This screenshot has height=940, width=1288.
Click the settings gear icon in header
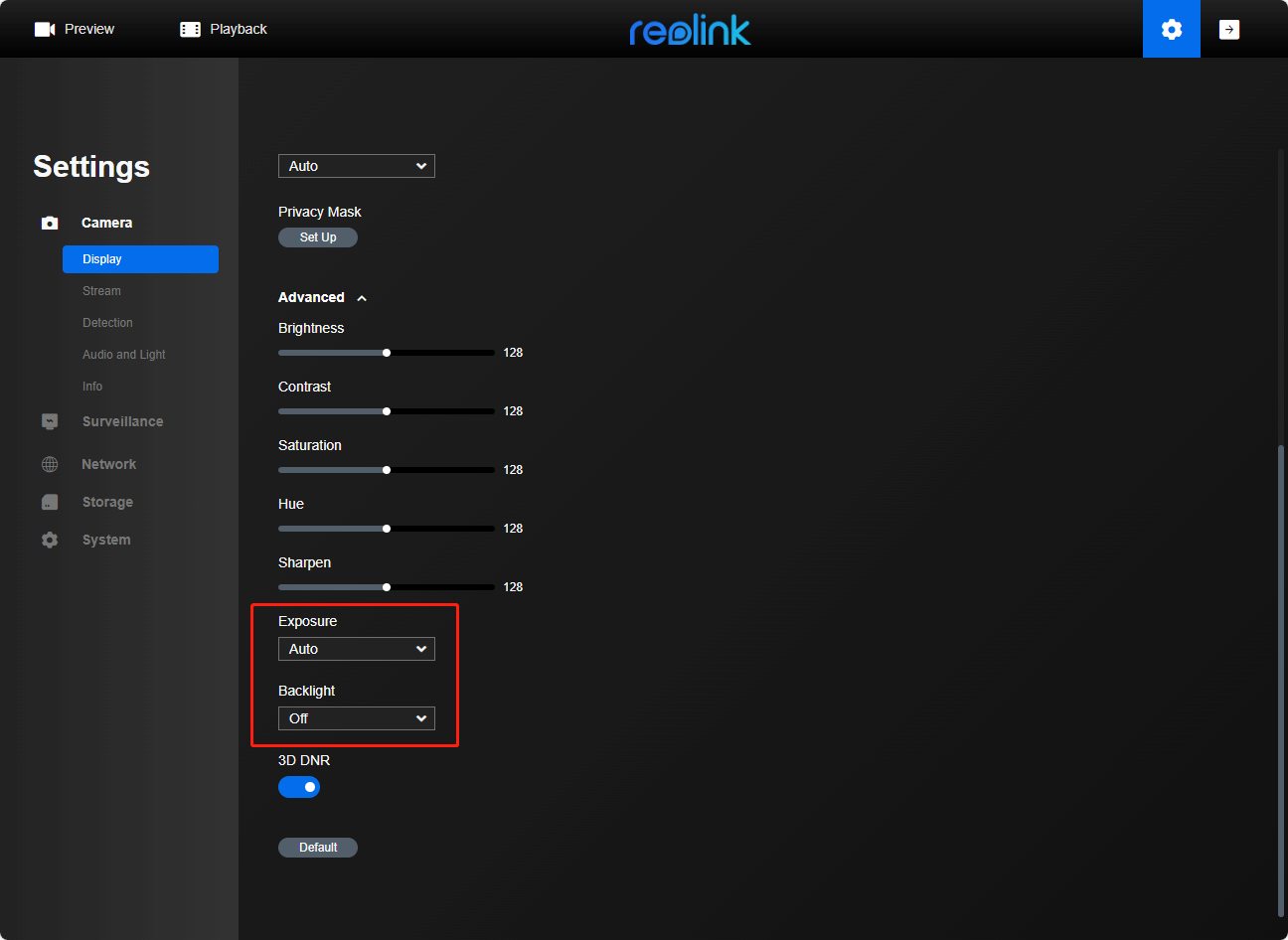pyautogui.click(x=1171, y=29)
